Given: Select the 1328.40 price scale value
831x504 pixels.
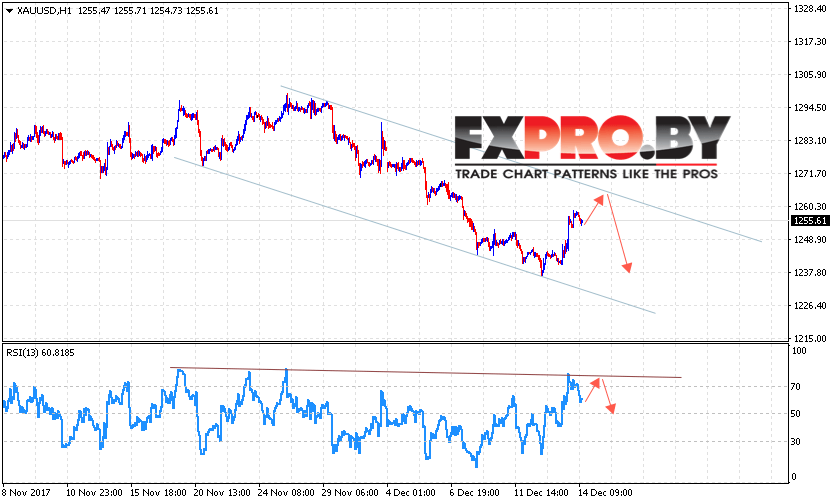Looking at the screenshot, I should coord(810,8).
